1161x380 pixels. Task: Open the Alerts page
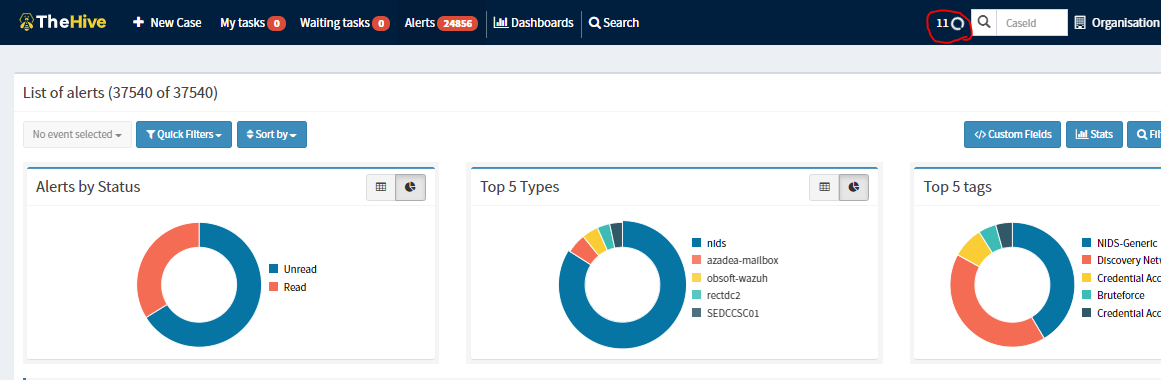[441, 23]
